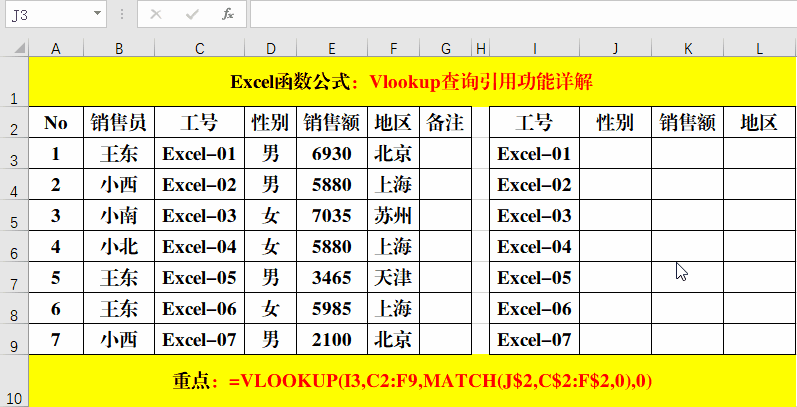This screenshot has height=407, width=797.
Task: Click cell I7 containing Excel-05
Action: (534, 277)
